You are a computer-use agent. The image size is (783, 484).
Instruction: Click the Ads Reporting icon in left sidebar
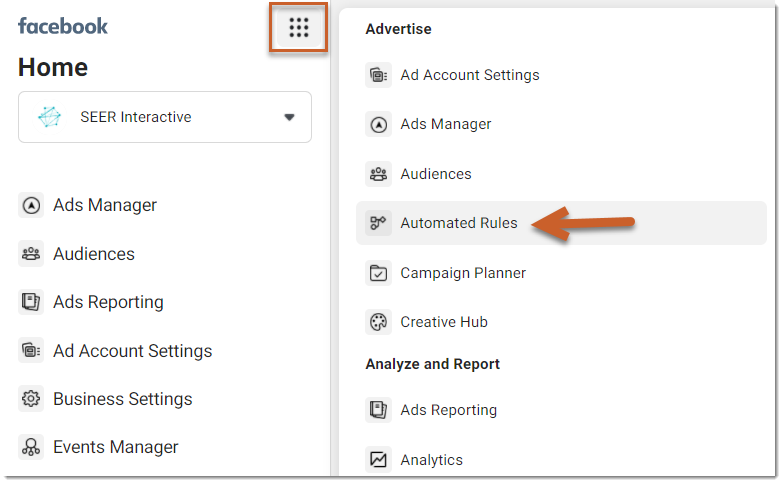[31, 302]
